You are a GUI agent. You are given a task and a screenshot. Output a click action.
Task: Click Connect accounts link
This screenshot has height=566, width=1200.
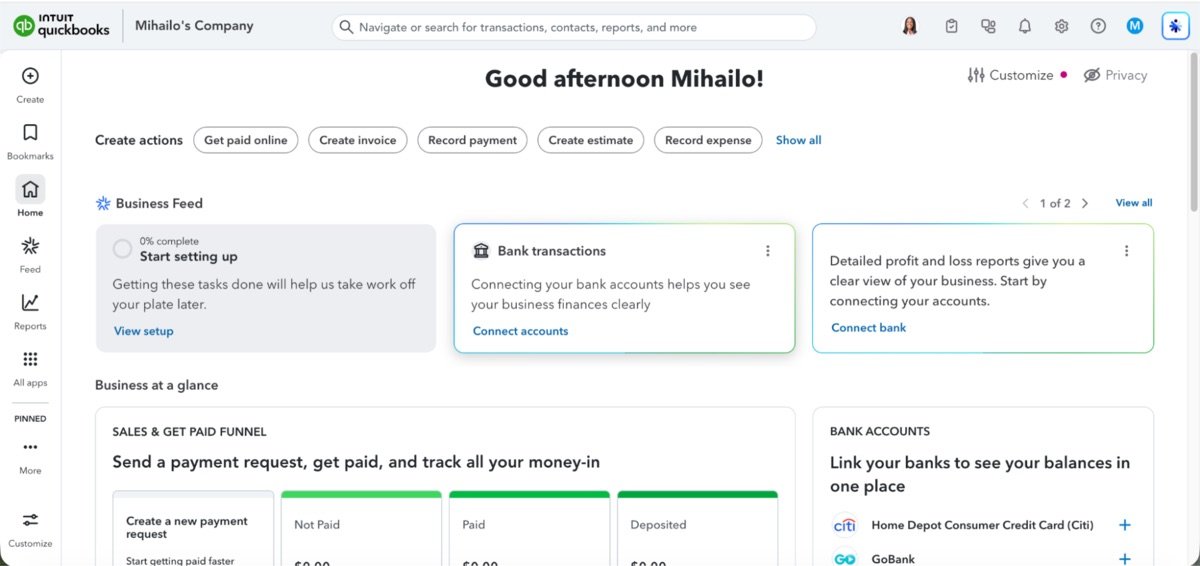tap(520, 331)
